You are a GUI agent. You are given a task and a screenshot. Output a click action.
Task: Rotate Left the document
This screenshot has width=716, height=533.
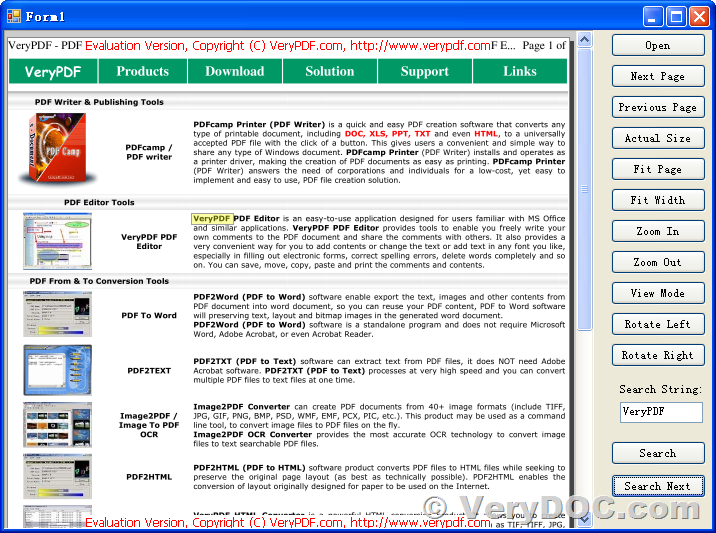pyautogui.click(x=658, y=324)
